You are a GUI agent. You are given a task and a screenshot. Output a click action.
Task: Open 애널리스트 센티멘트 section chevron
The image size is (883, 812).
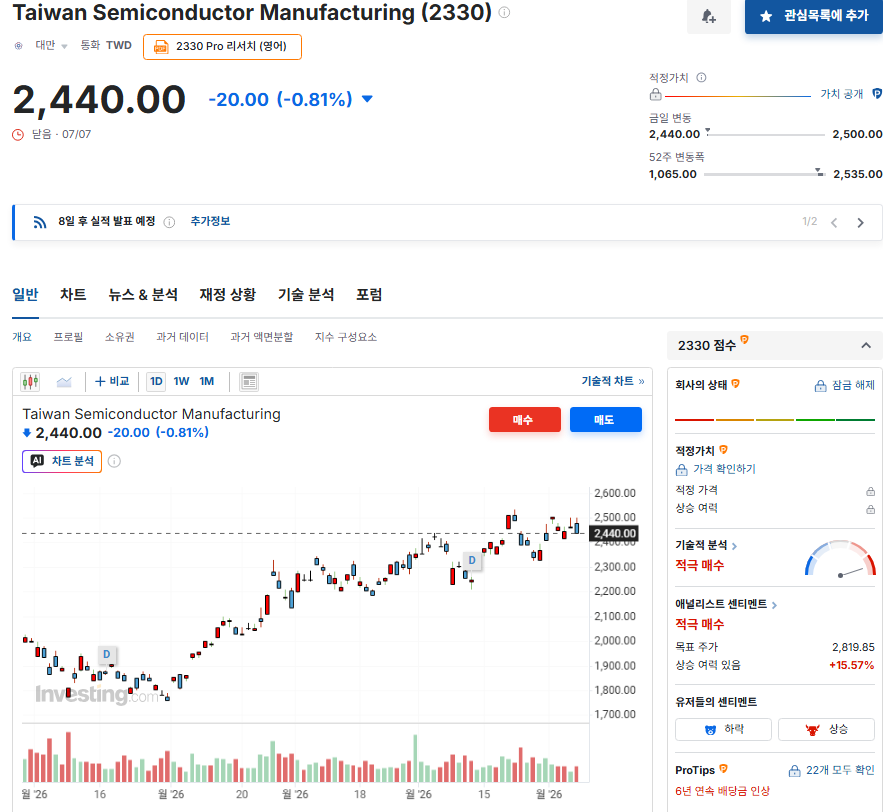click(x=774, y=605)
